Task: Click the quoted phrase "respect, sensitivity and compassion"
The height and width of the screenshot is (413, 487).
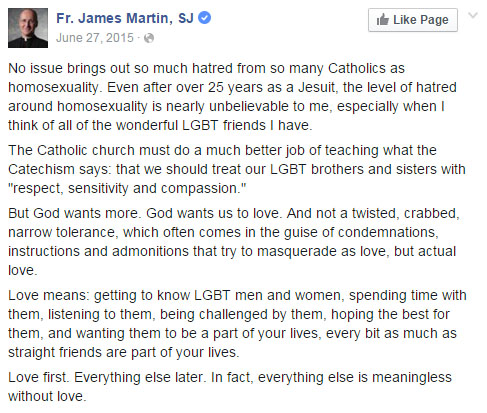Action: pyautogui.click(x=127, y=189)
